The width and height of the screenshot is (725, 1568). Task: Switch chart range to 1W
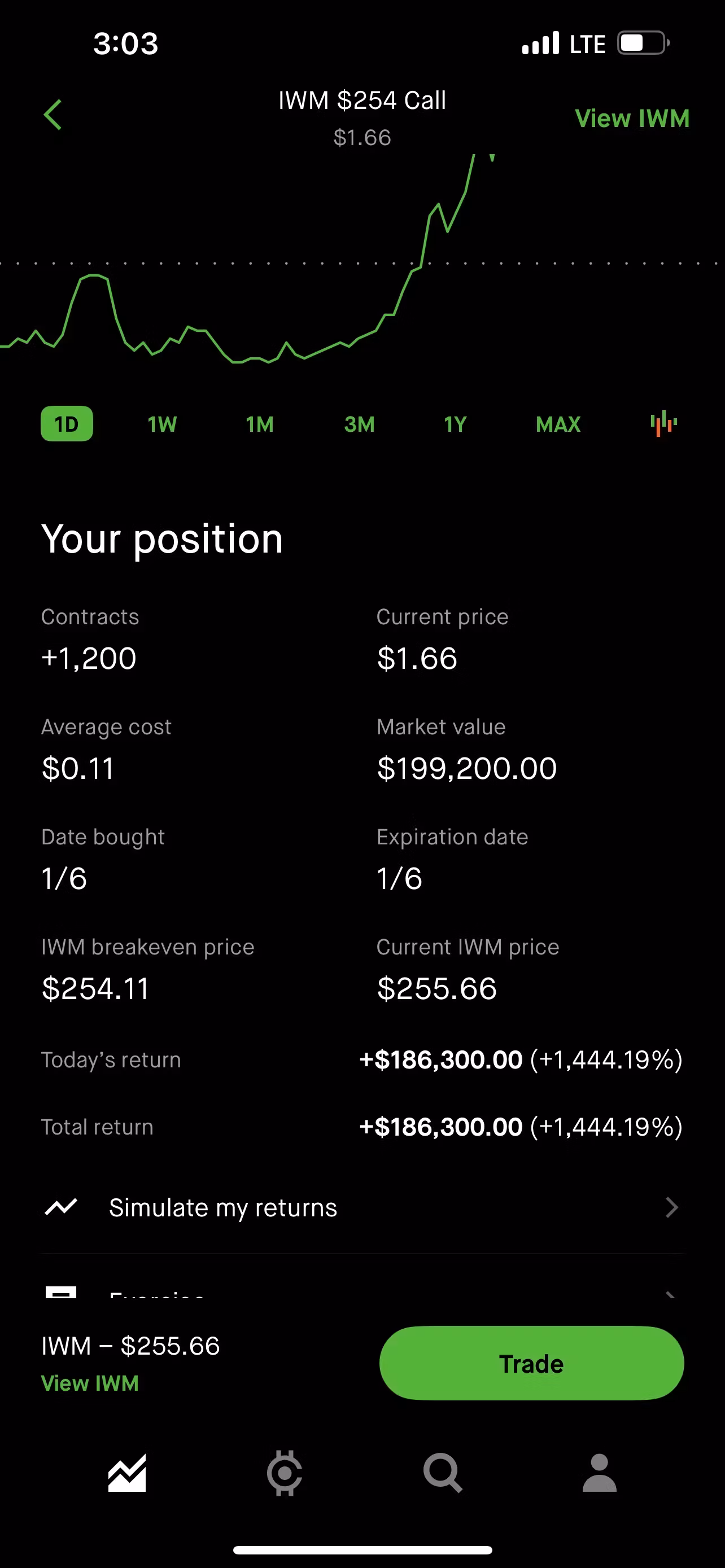tap(162, 424)
